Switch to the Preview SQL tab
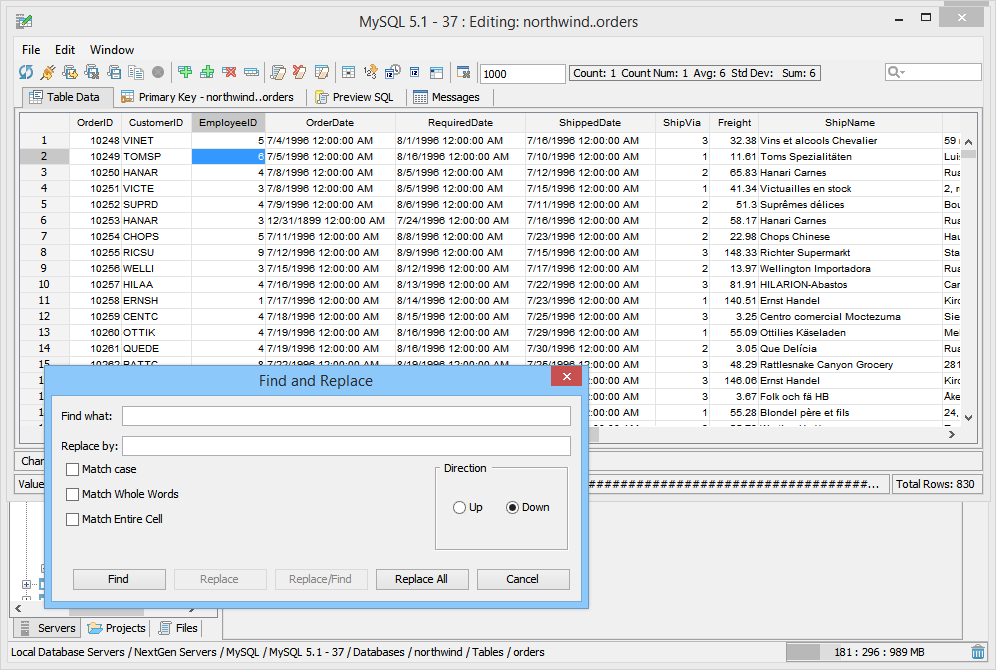 354,97
